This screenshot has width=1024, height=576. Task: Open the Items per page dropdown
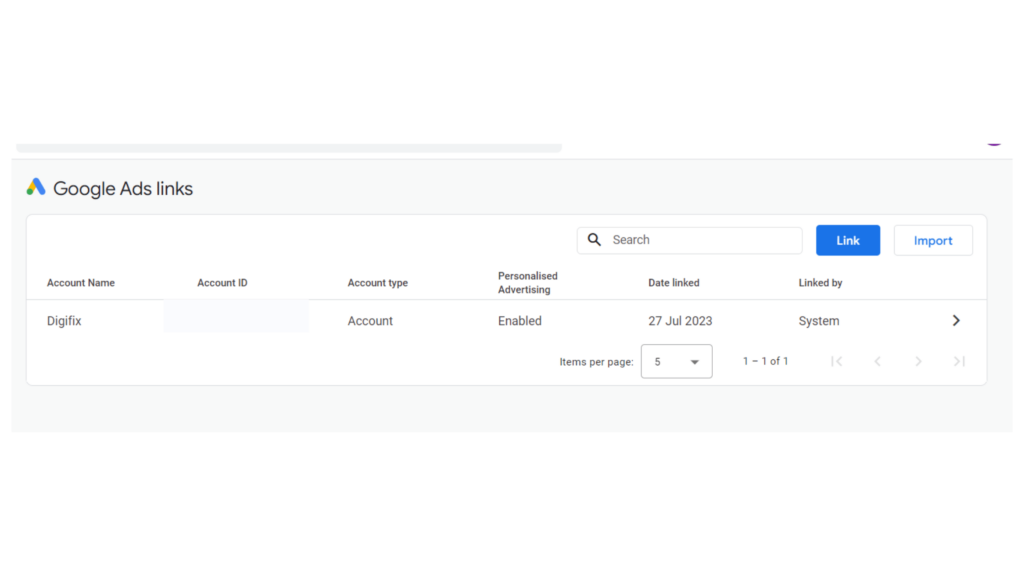pyautogui.click(x=677, y=361)
